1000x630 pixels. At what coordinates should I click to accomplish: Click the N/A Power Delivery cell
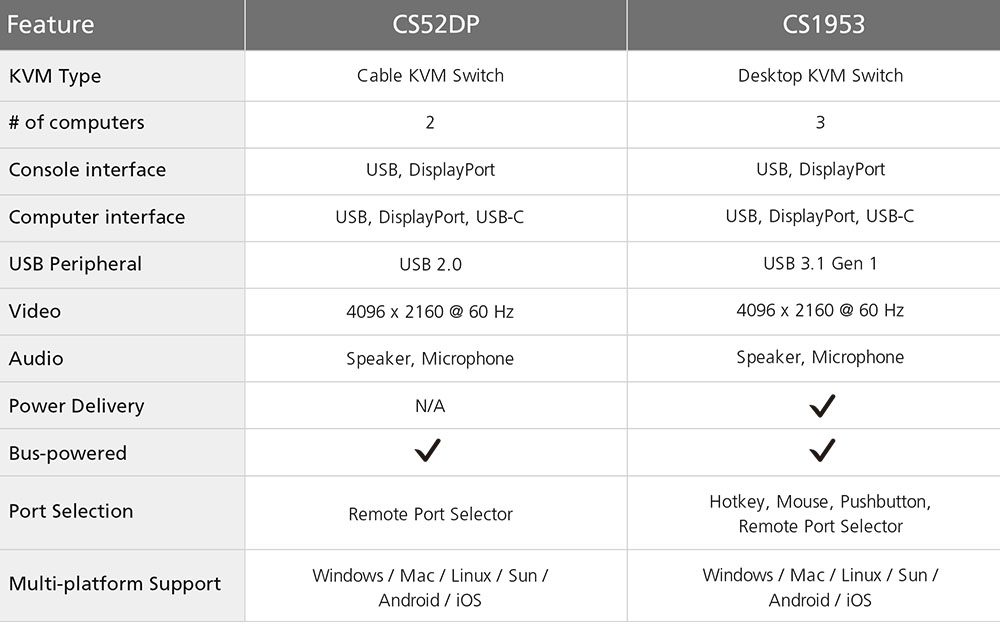coord(430,406)
